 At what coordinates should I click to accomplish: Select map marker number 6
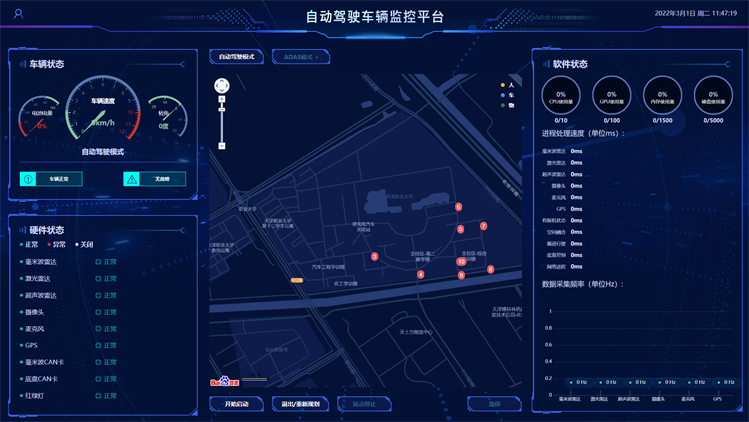click(x=459, y=207)
